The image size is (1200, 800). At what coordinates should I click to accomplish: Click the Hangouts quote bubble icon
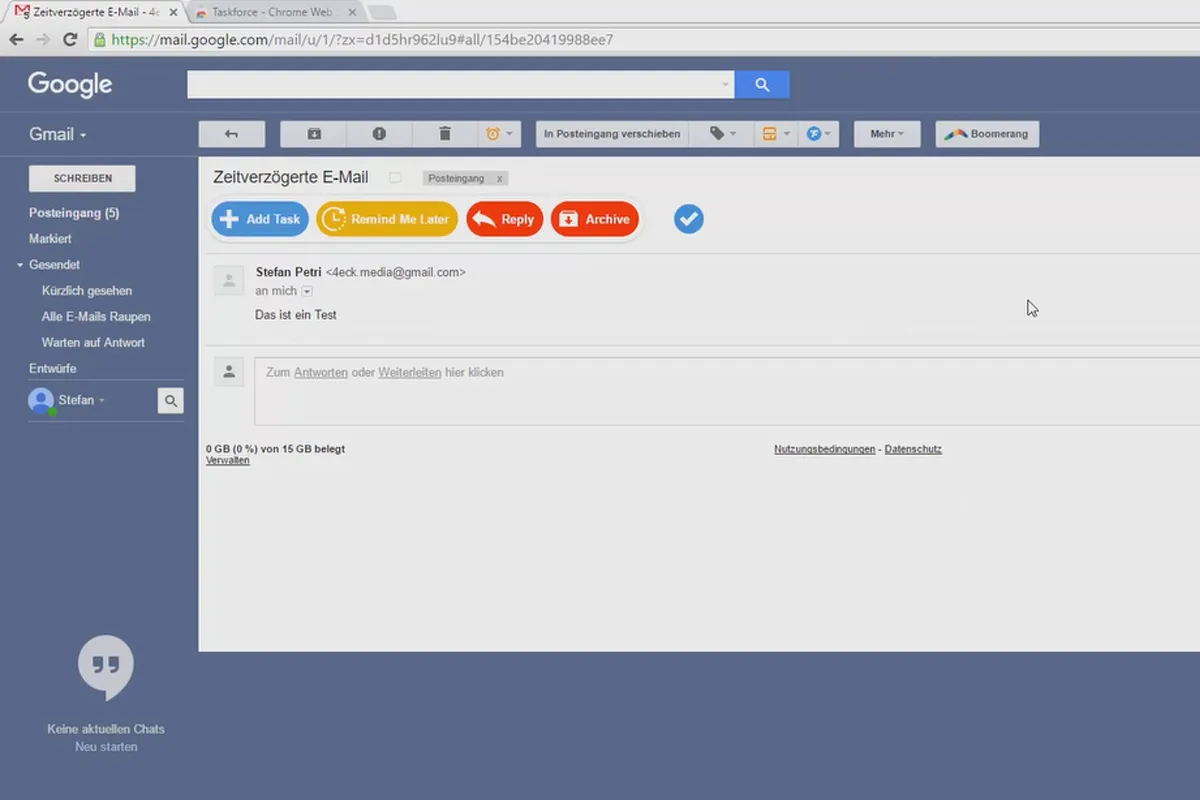pyautogui.click(x=105, y=667)
